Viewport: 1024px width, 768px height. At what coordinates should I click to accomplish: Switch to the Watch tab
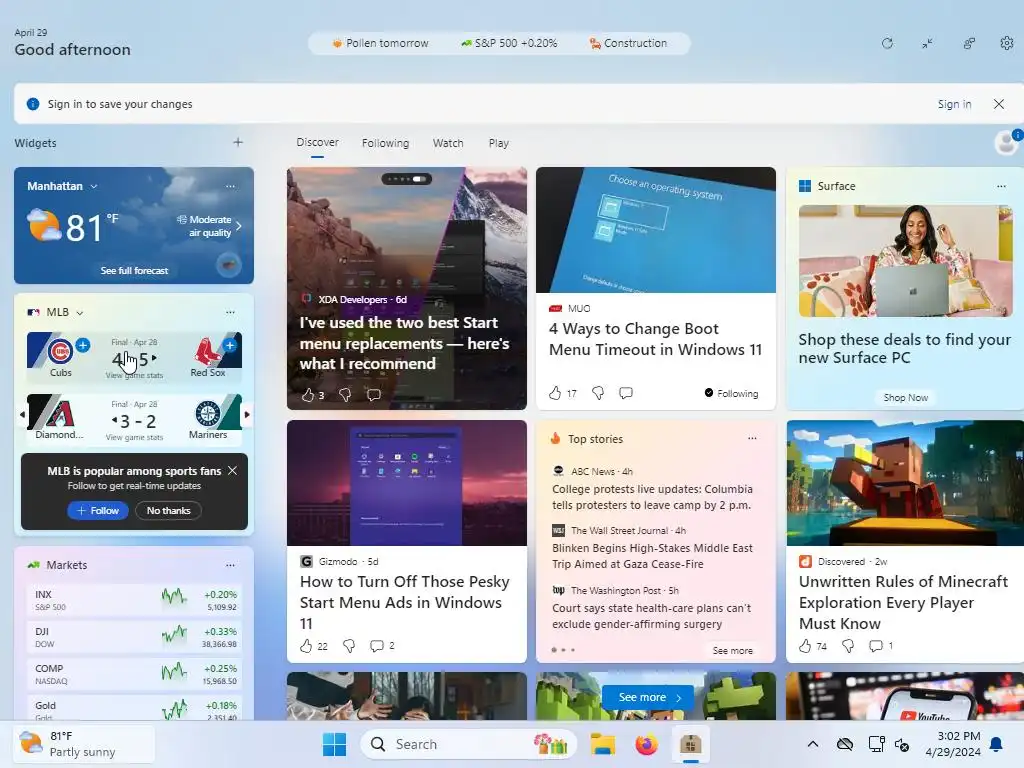click(448, 143)
